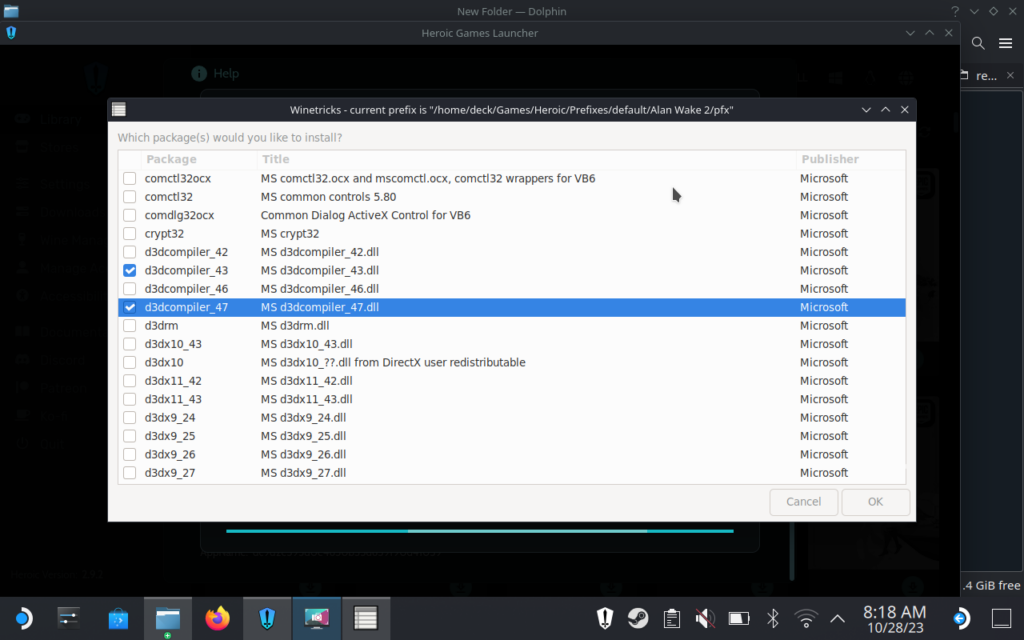Open battery status tray icon
Viewport: 1024px width, 640px height.
pyautogui.click(x=739, y=618)
